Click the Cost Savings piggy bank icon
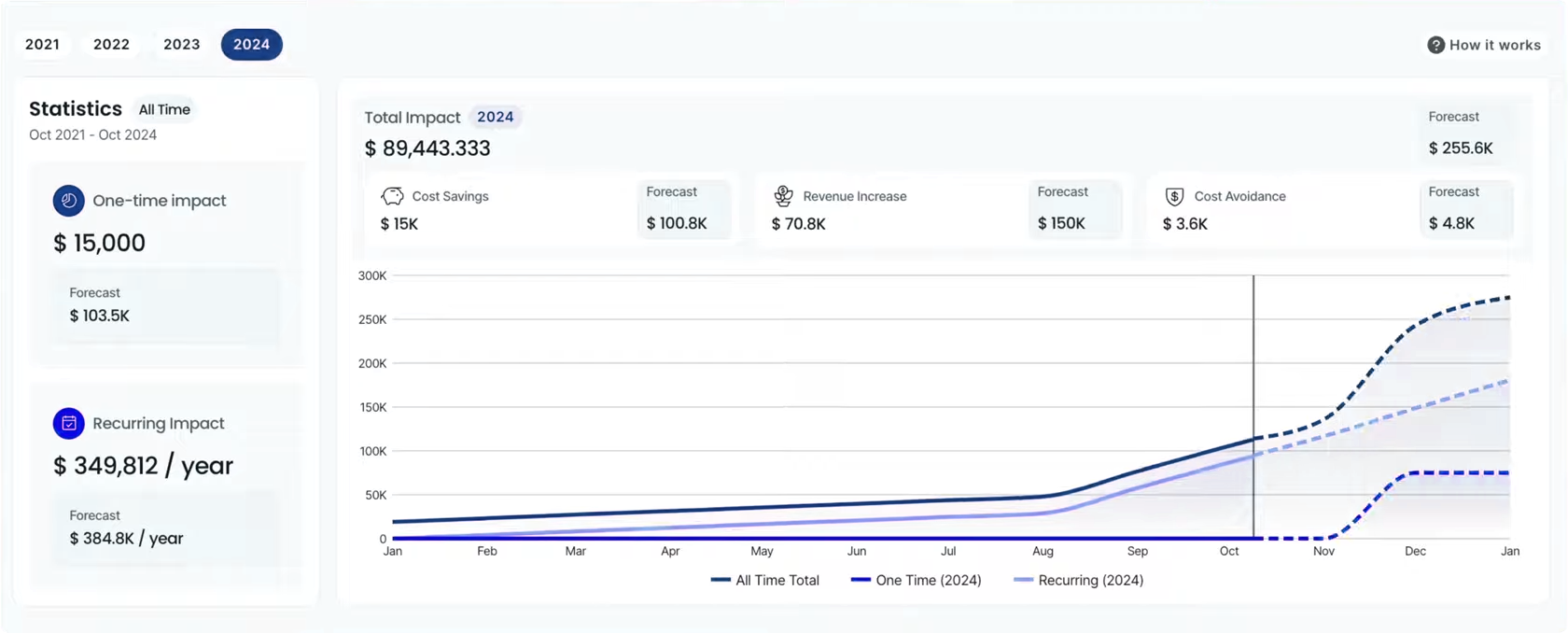Image resolution: width=1568 pixels, height=633 pixels. (392, 196)
